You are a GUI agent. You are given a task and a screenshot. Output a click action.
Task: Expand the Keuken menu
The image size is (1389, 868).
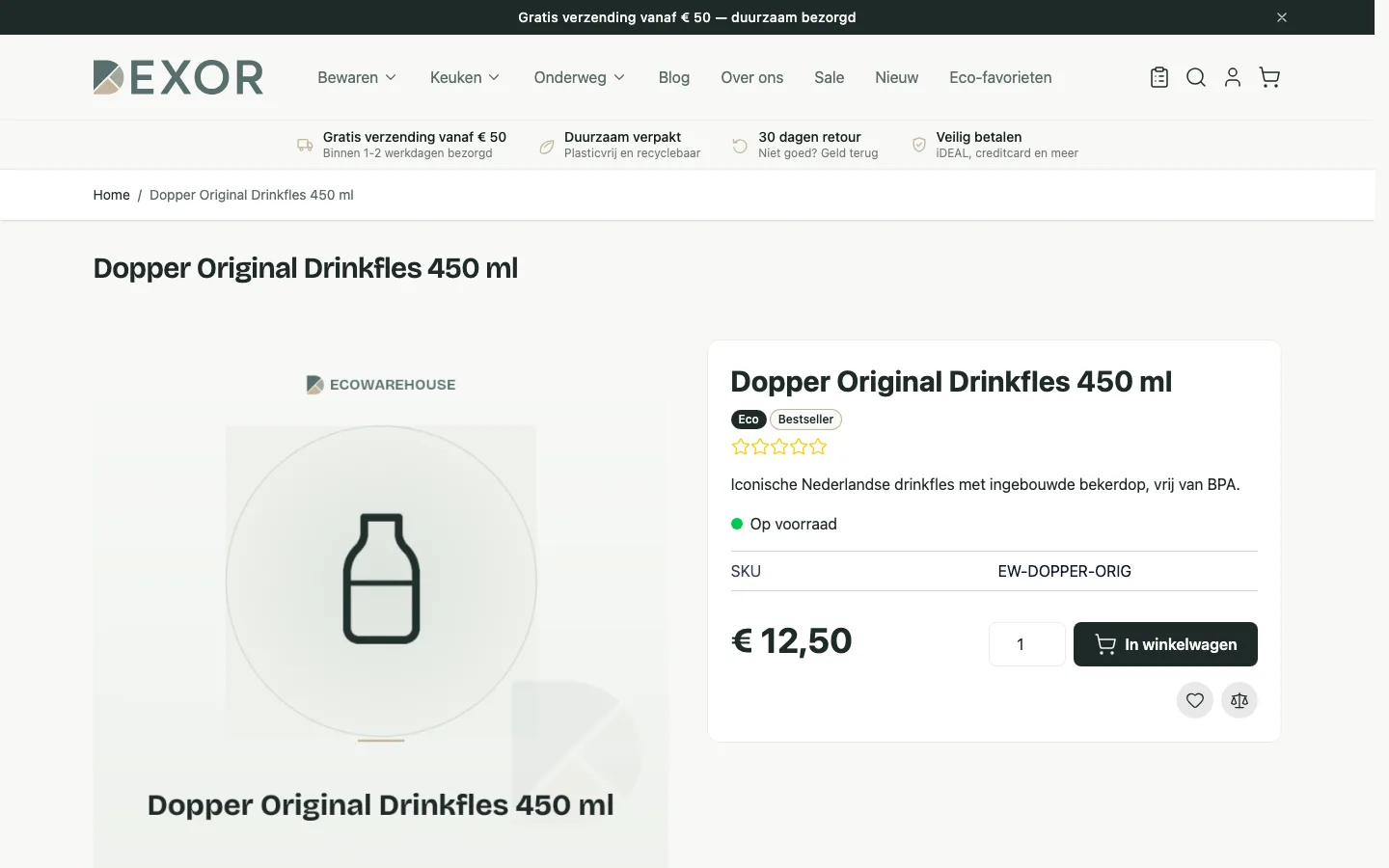click(465, 77)
